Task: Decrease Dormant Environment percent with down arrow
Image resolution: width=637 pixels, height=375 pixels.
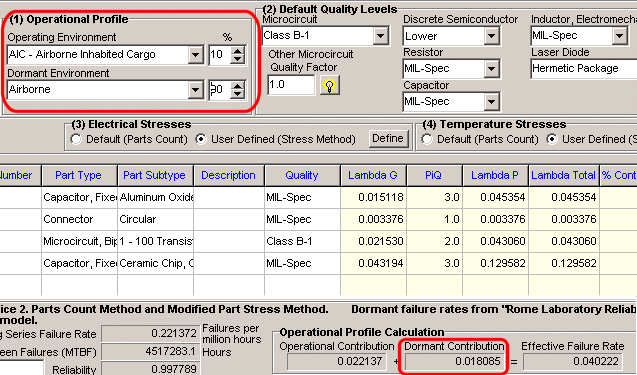Action: coord(237,94)
